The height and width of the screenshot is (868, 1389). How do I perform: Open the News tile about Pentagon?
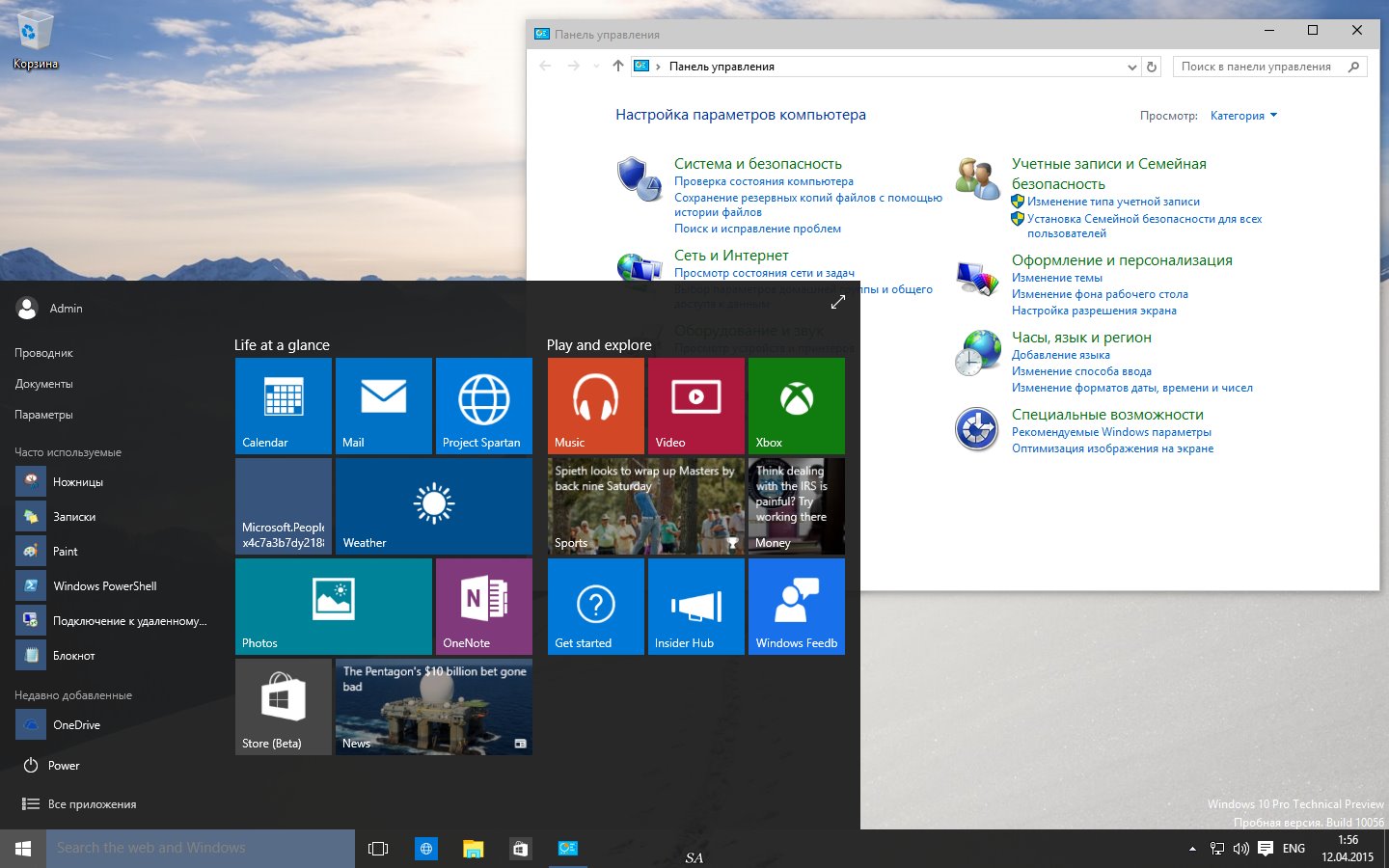[434, 707]
